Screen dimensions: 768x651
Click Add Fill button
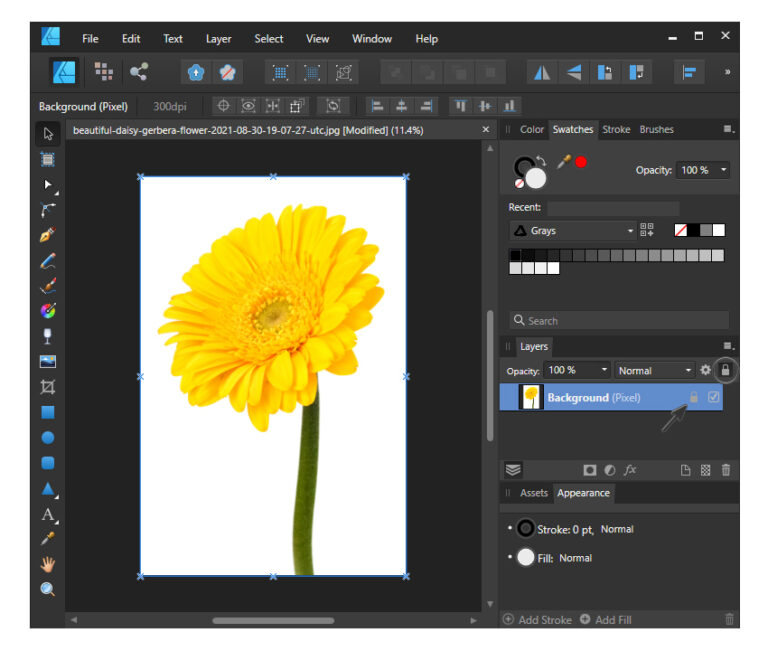tap(606, 620)
